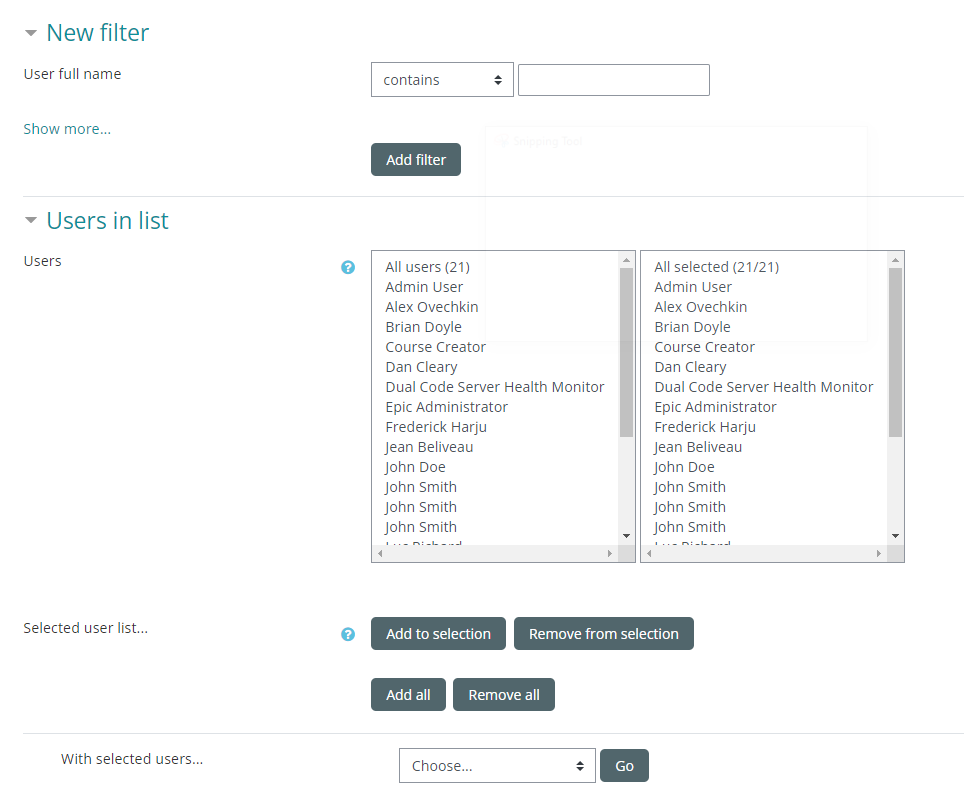
Task: Select 'All users (21)' option in left list
Action: click(427, 267)
